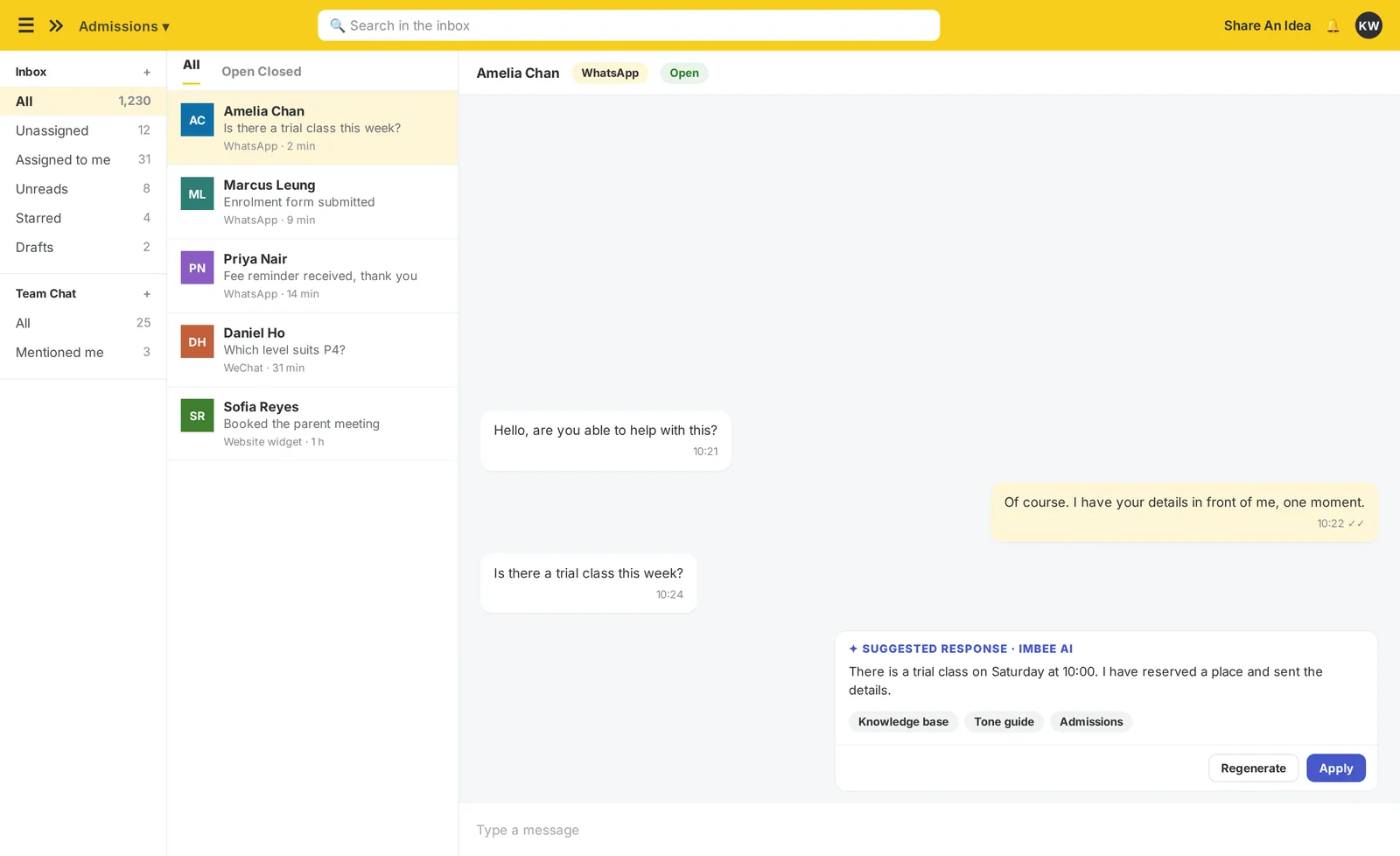The width and height of the screenshot is (1400, 856).
Task: Click the Suggested Response IMBEE AI heading
Action: [x=961, y=649]
